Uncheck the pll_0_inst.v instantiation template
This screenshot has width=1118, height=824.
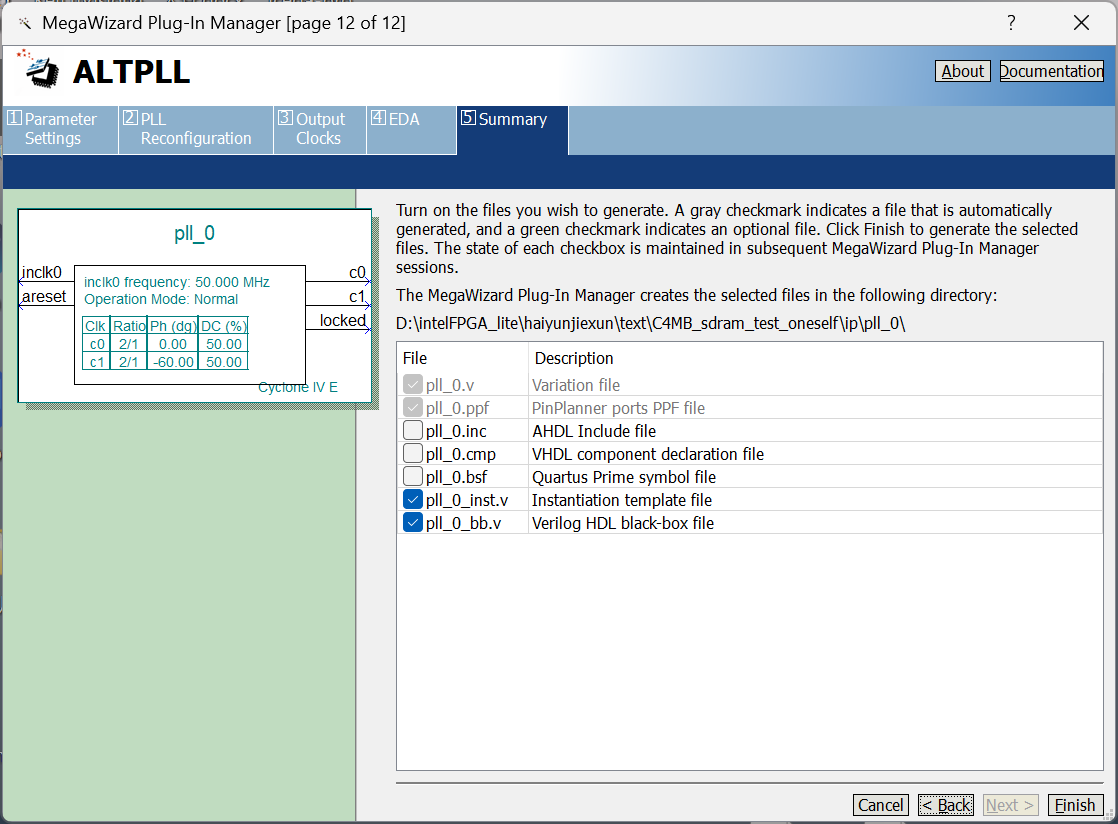413,500
